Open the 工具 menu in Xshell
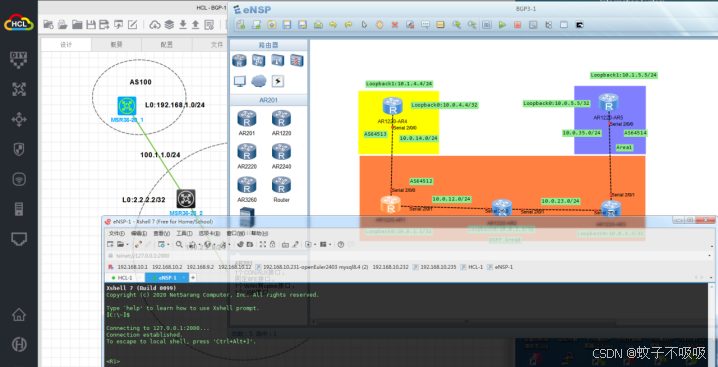The height and width of the screenshot is (367, 718). (x=184, y=233)
